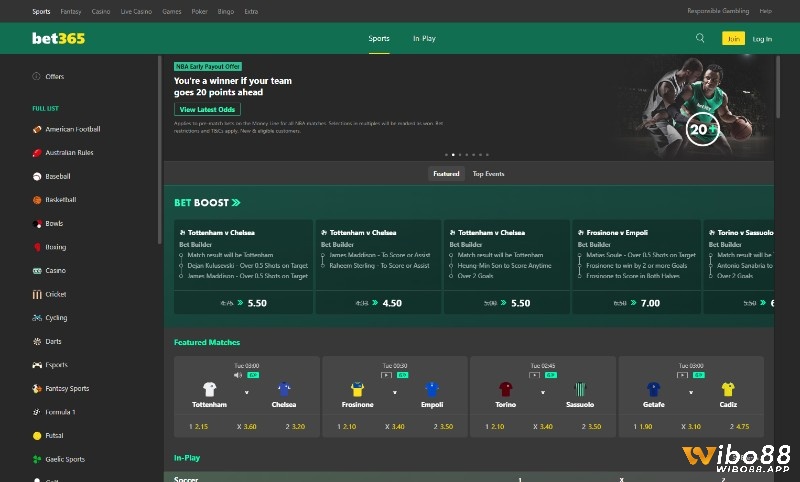
Task: Select the Gaelic Sports icon
Action: [37, 459]
